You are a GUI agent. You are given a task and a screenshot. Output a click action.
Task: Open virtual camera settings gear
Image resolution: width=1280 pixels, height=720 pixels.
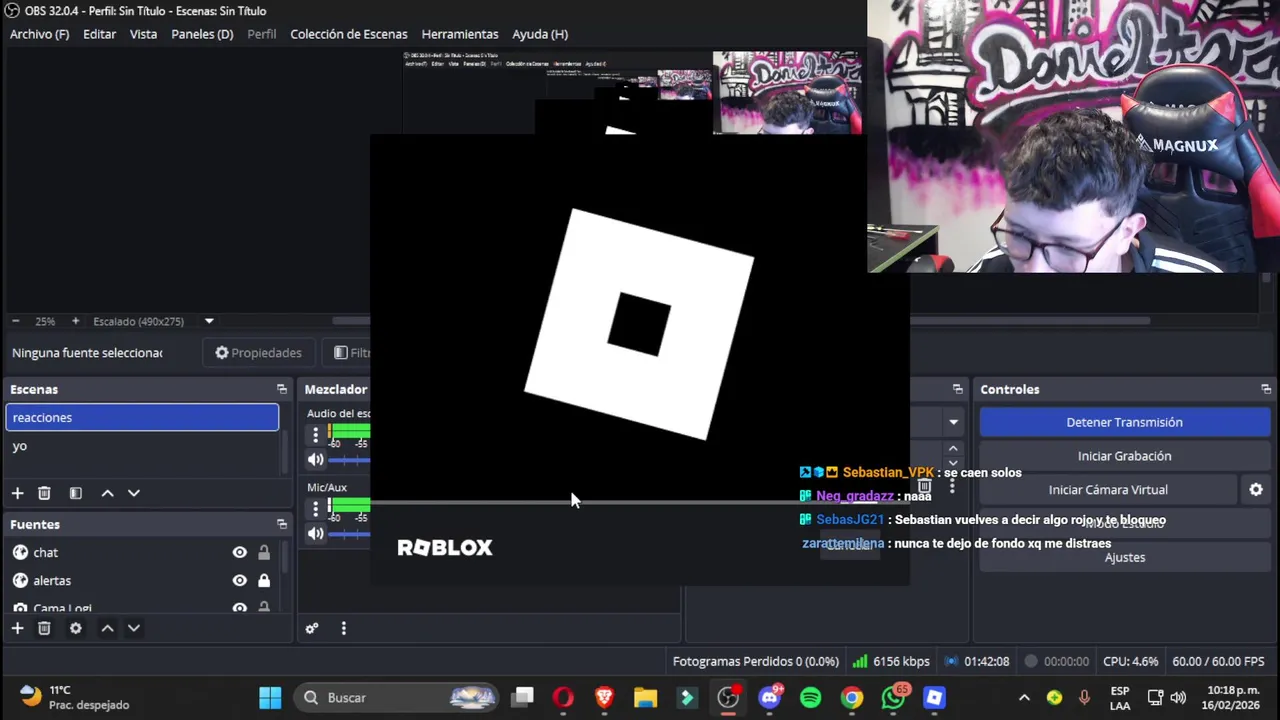point(1256,489)
